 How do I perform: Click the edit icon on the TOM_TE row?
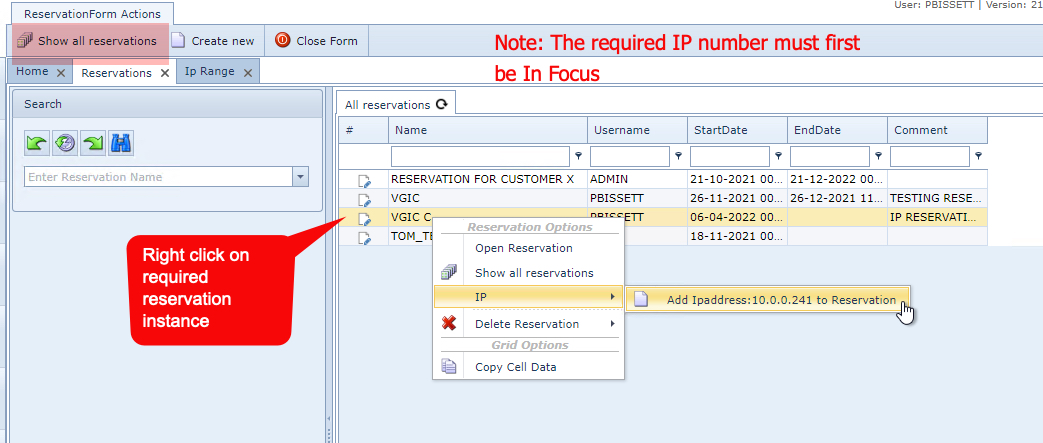(365, 237)
